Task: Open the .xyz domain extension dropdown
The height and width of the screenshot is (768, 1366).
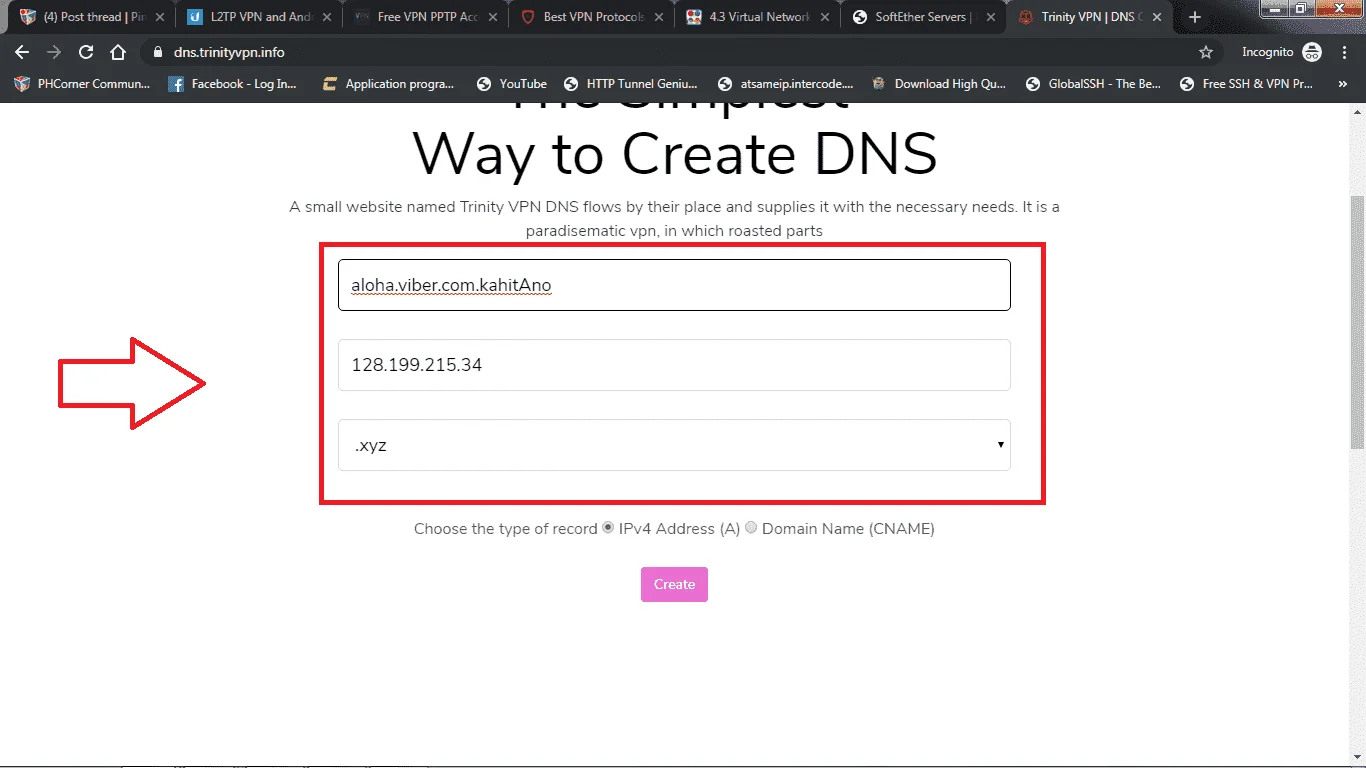Action: [674, 445]
